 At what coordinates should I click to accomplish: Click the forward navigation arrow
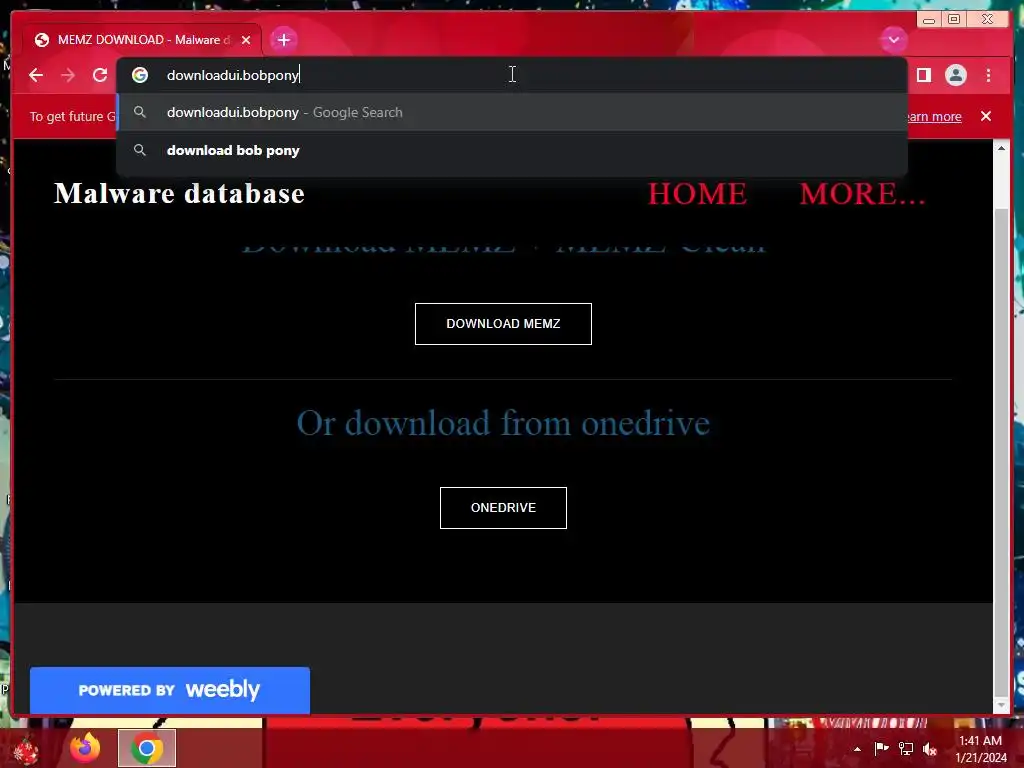68,75
